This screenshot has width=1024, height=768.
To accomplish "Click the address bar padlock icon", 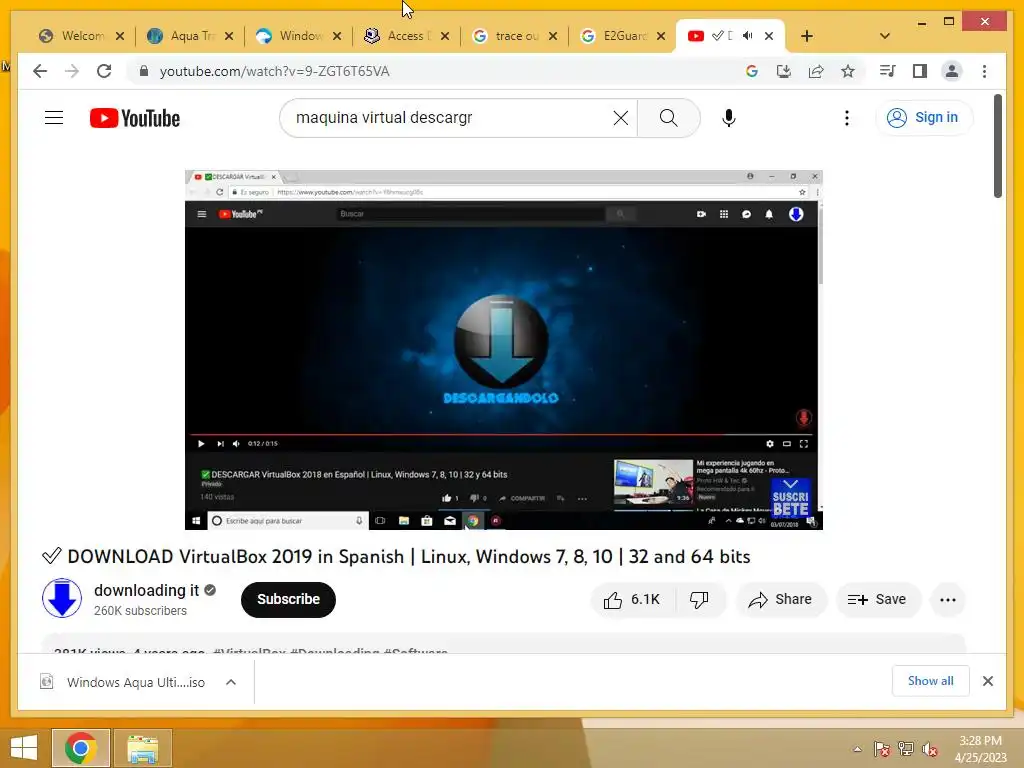I will tap(144, 71).
